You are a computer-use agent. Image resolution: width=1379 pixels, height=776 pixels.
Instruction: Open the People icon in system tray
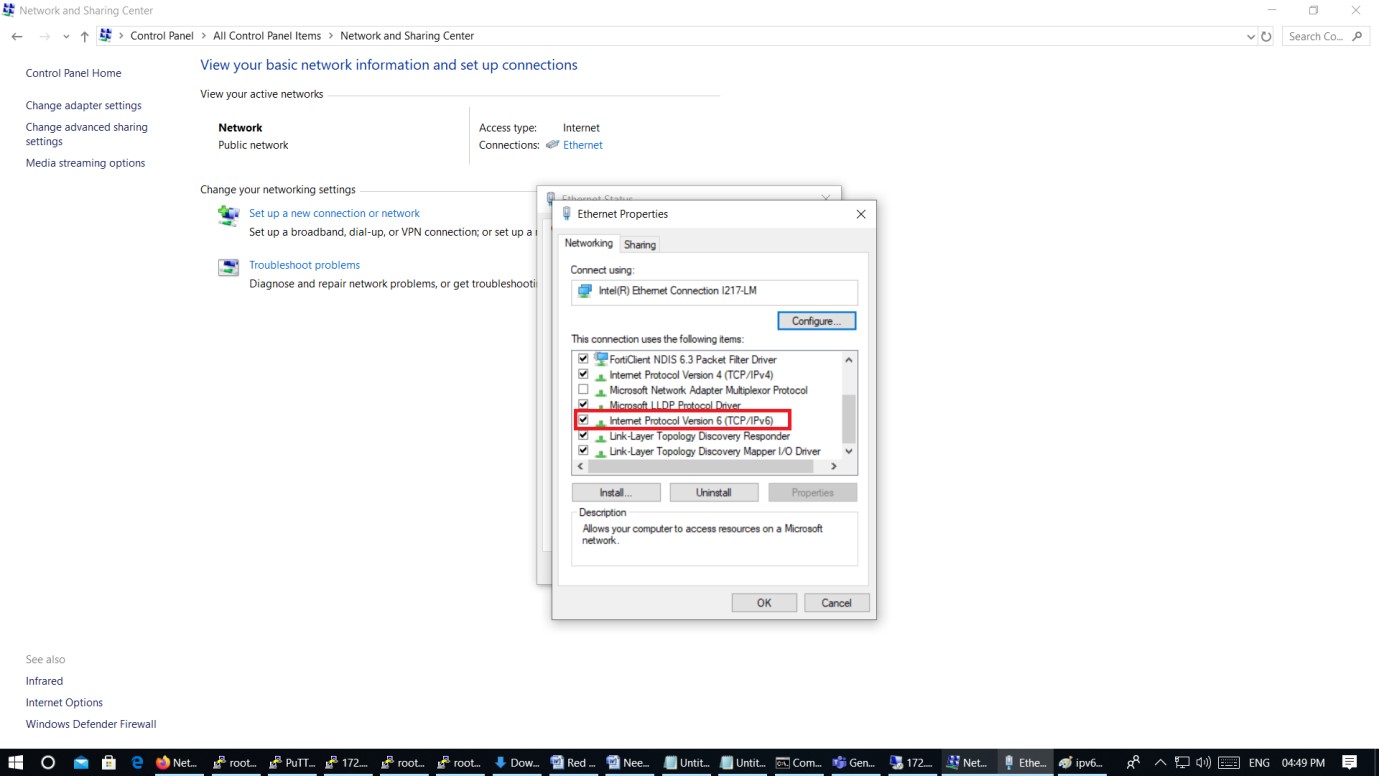[x=1133, y=762]
